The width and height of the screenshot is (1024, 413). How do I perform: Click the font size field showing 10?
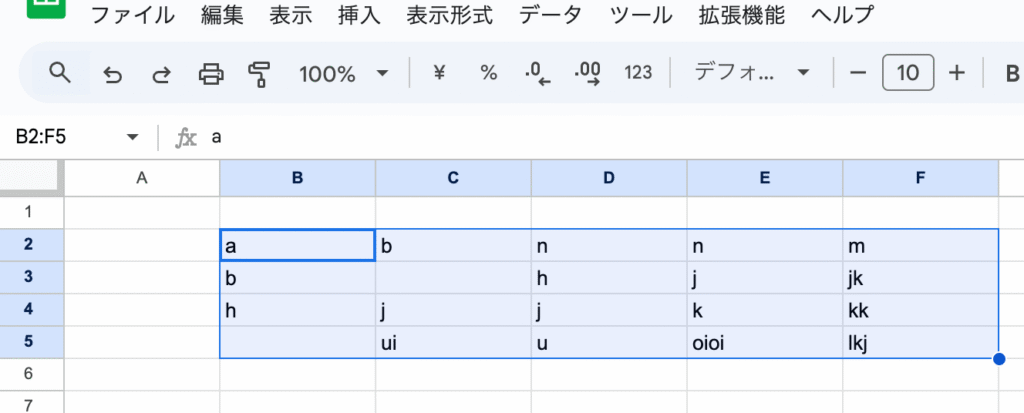908,73
